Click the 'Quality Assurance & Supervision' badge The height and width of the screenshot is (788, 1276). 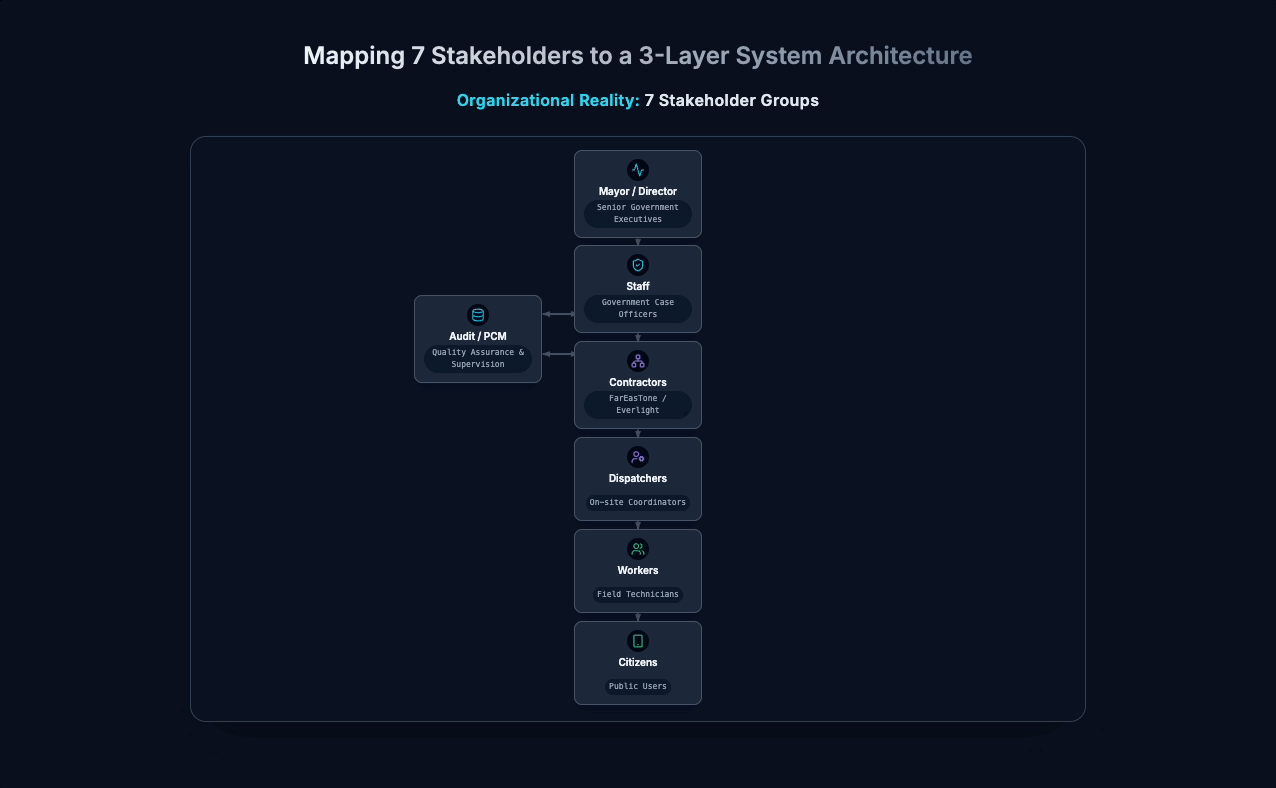(478, 358)
